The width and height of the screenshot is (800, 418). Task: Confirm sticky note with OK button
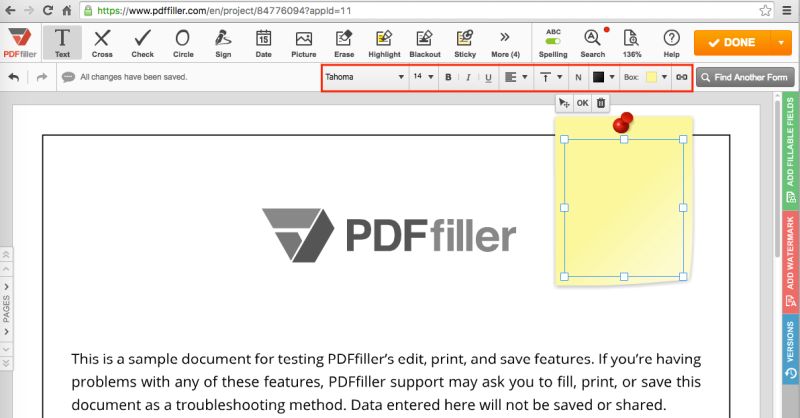[x=582, y=103]
